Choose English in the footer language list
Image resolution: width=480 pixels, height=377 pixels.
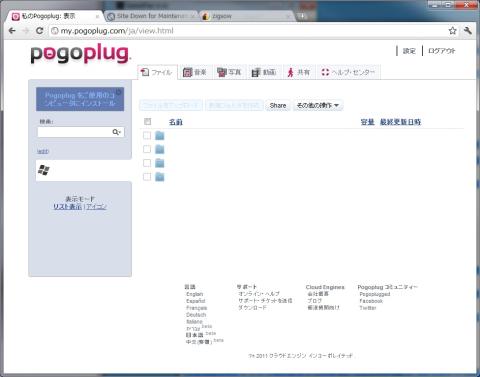pyautogui.click(x=195, y=294)
